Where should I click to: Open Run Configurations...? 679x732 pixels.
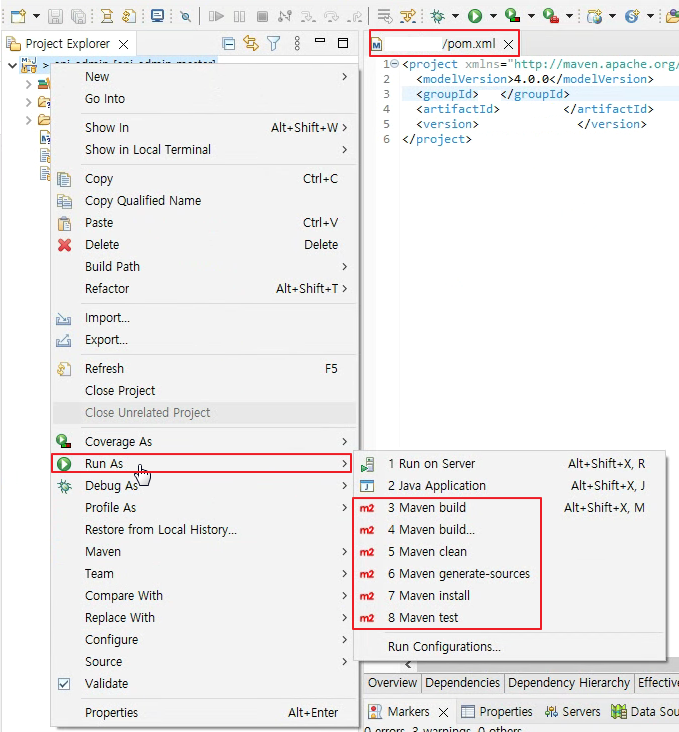tap(509, 647)
